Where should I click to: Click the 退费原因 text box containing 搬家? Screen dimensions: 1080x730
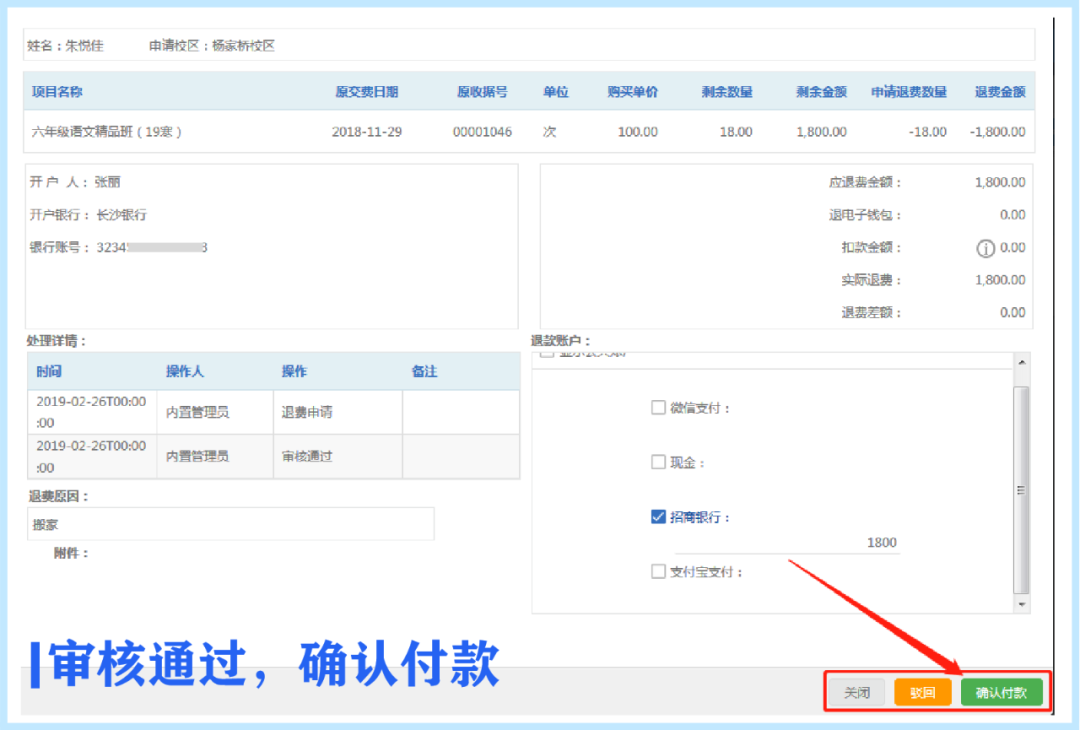[x=231, y=524]
